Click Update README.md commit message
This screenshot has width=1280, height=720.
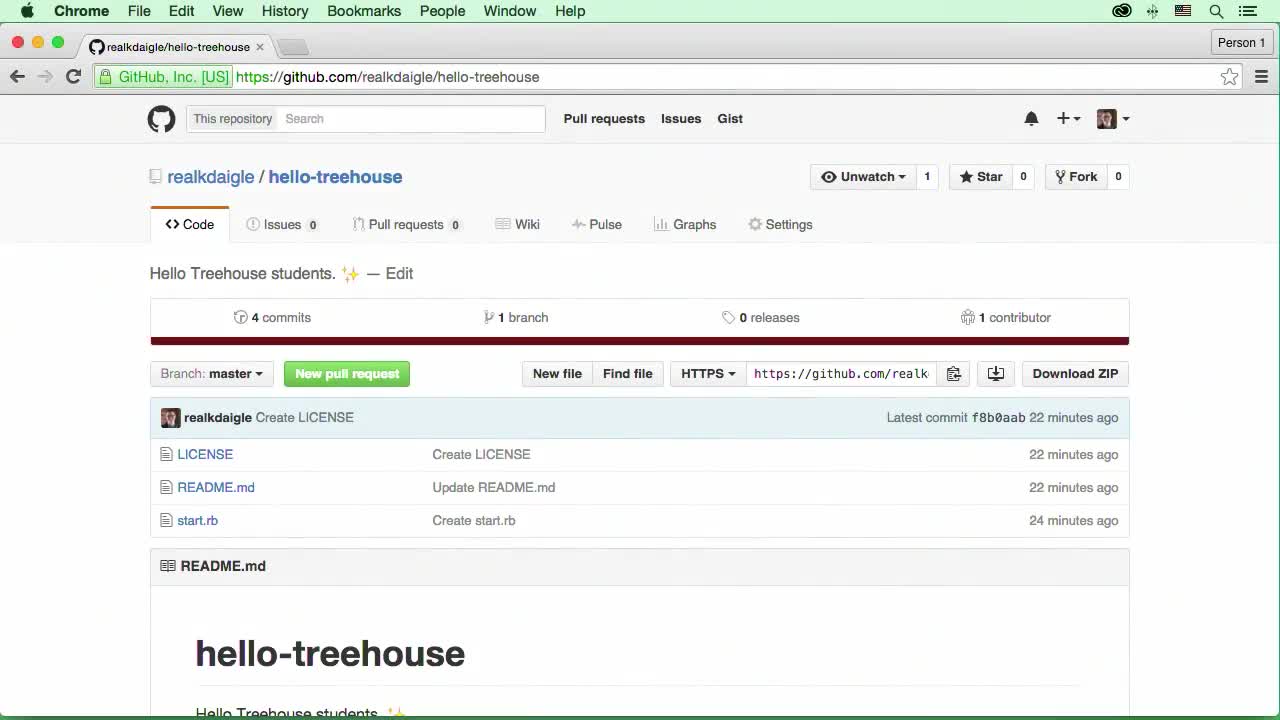coord(494,488)
